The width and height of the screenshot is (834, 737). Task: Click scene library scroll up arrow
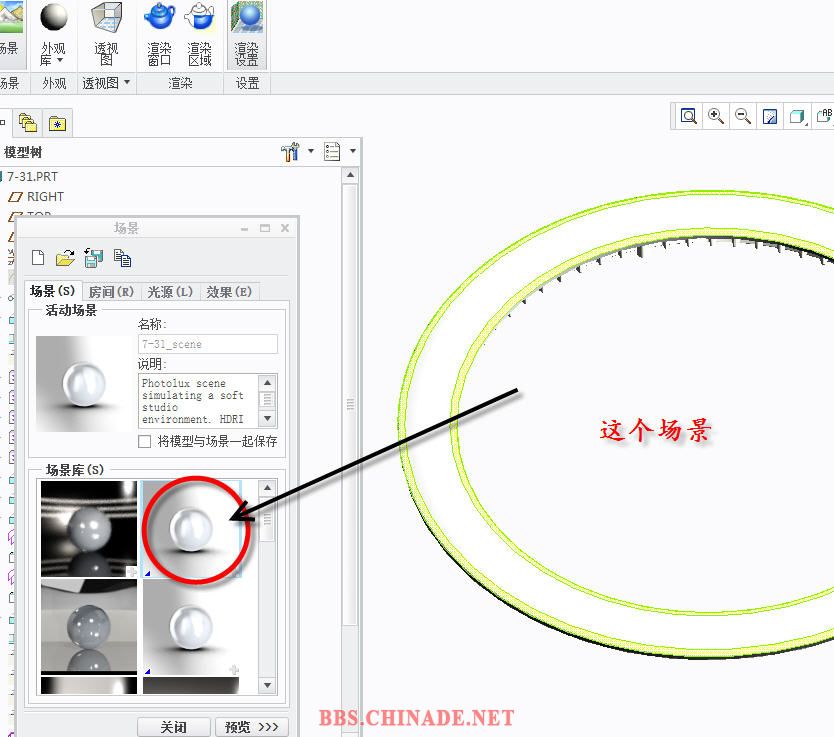pos(268,488)
